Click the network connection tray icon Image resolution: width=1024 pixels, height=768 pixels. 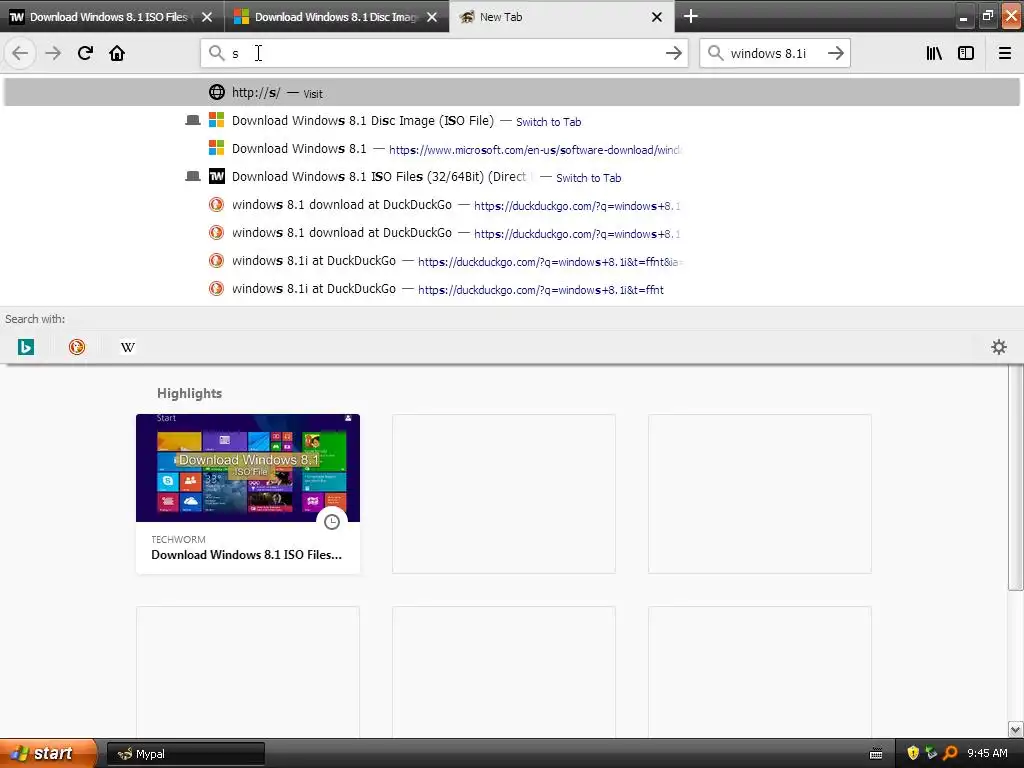click(931, 753)
